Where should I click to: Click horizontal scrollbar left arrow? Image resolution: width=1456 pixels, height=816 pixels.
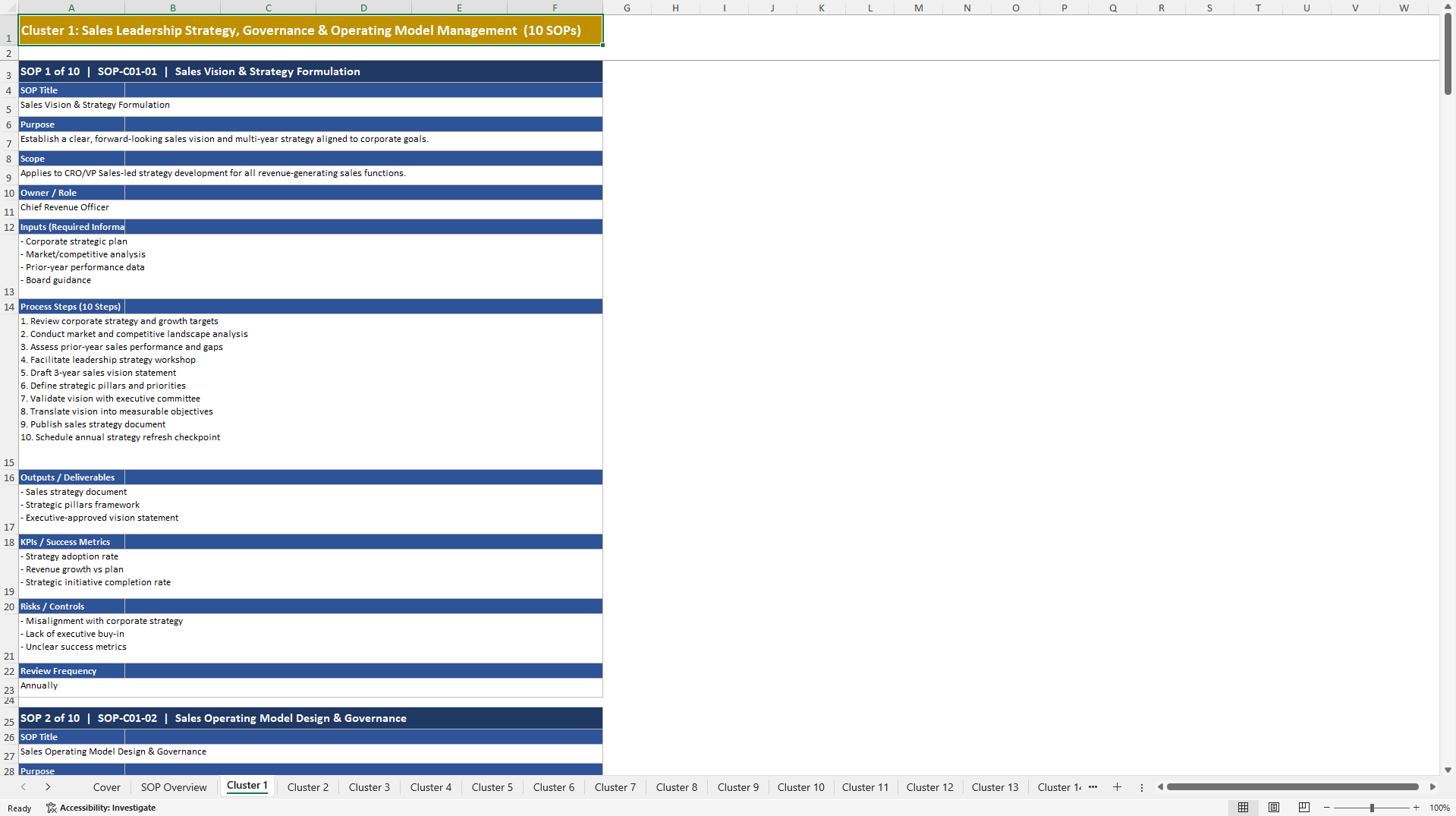click(1160, 787)
